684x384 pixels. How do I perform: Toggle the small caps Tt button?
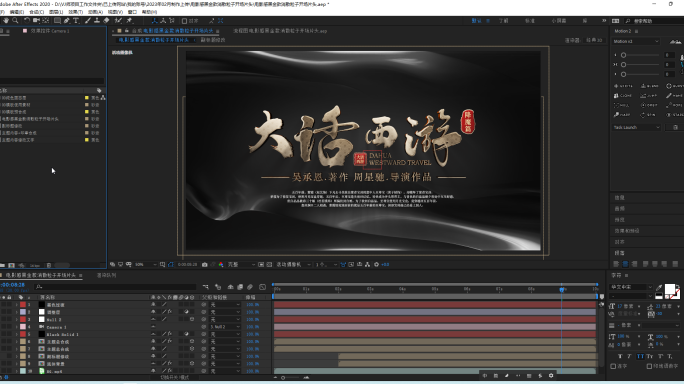tap(650, 356)
